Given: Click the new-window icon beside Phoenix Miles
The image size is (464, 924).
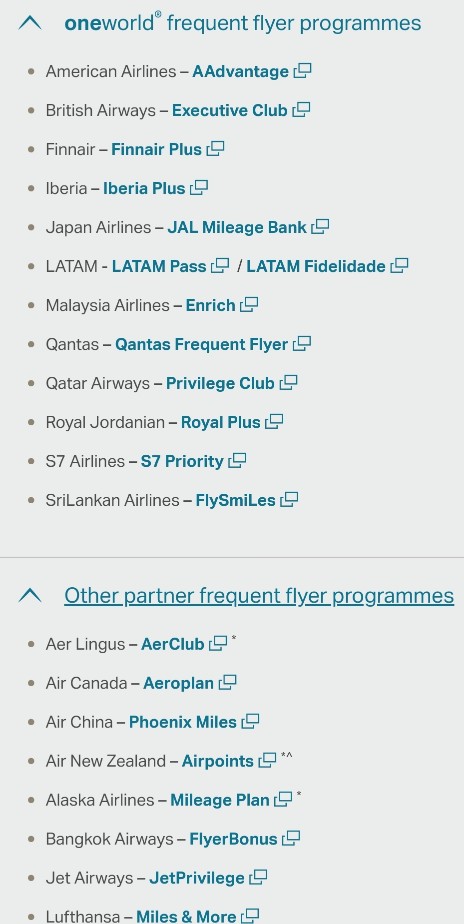Looking at the screenshot, I should pyautogui.click(x=251, y=721).
